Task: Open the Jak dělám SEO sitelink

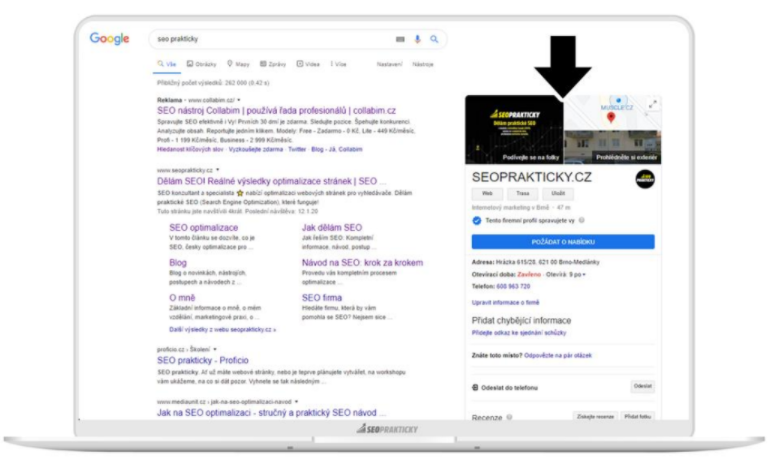Action: 332,228
